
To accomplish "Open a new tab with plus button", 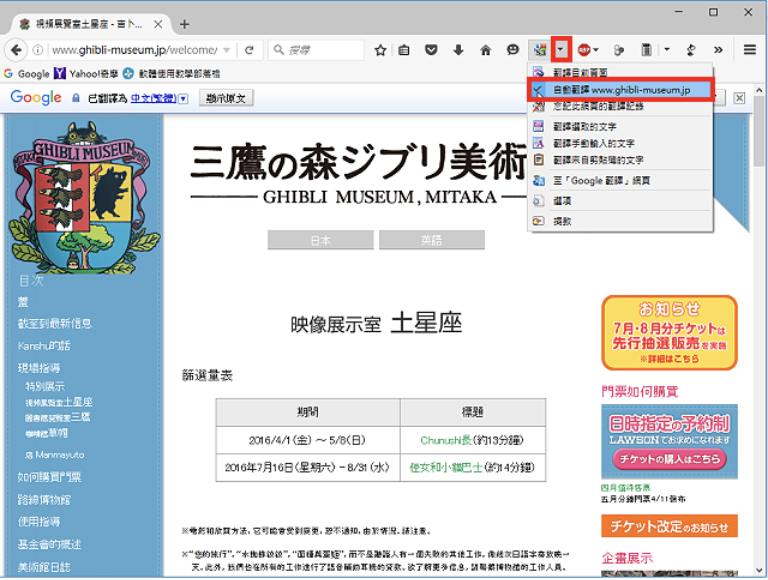I will [x=185, y=24].
